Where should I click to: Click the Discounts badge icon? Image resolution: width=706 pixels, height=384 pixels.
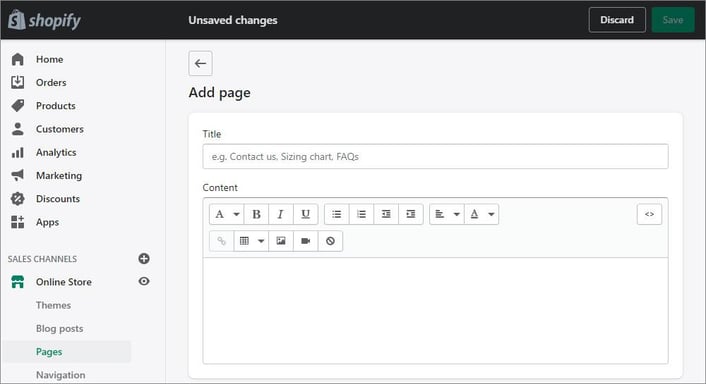click(x=18, y=199)
